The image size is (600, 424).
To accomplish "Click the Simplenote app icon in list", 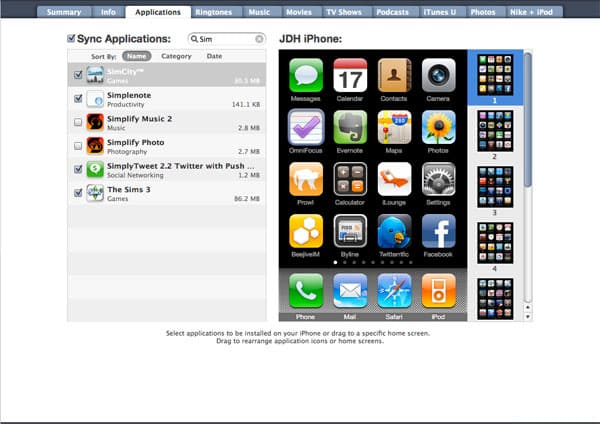I will click(95, 98).
